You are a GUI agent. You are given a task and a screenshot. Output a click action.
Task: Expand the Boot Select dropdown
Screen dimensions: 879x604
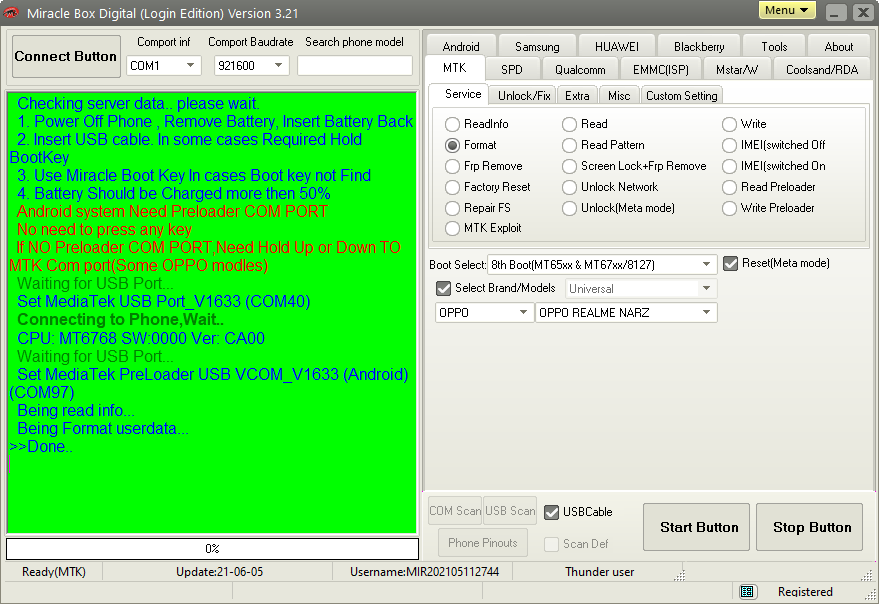coord(602,264)
